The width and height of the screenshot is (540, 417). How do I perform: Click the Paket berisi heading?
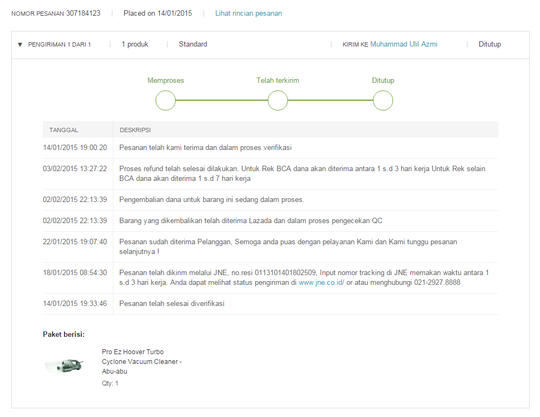click(63, 334)
